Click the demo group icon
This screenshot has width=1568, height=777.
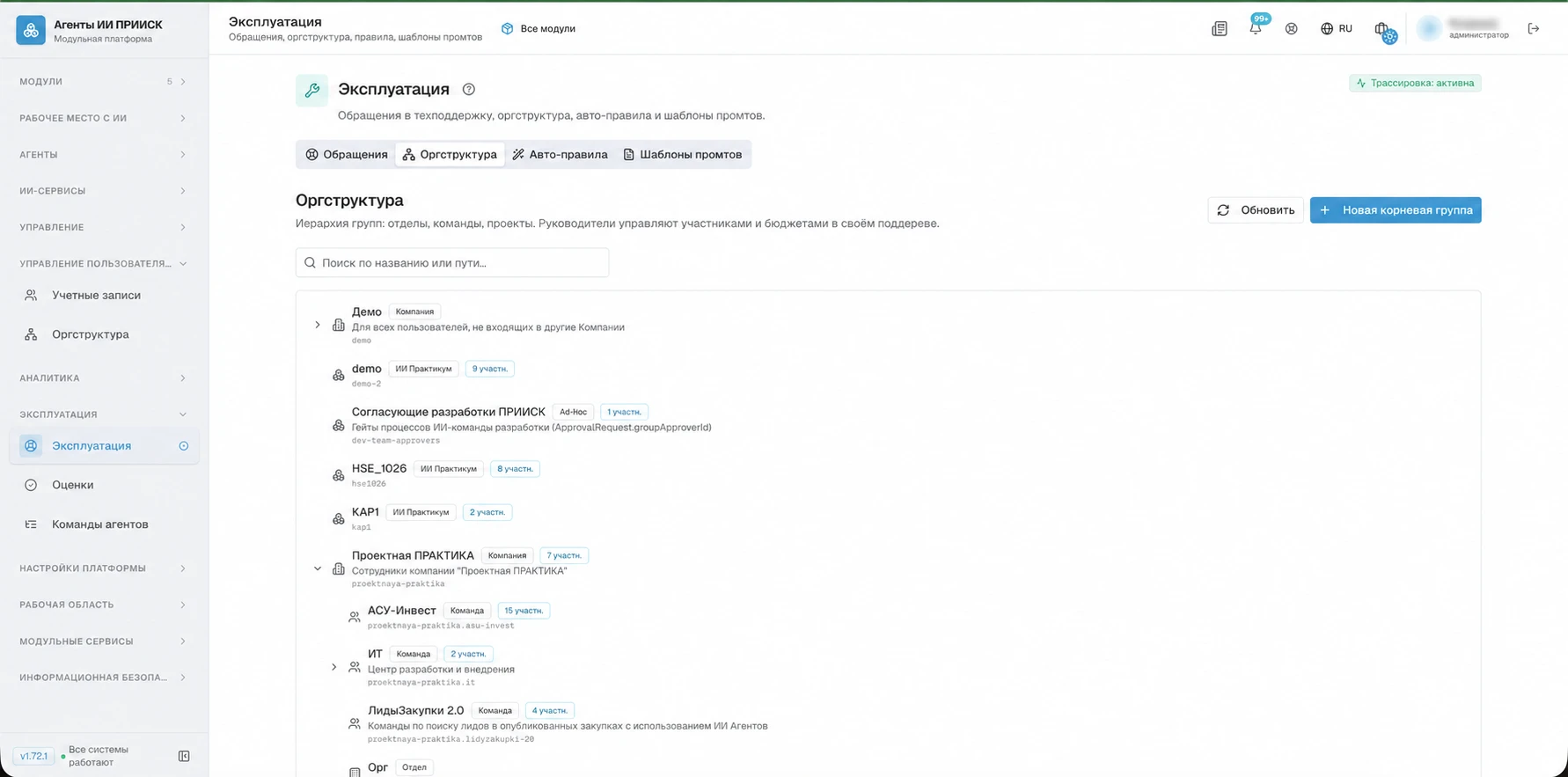339,375
